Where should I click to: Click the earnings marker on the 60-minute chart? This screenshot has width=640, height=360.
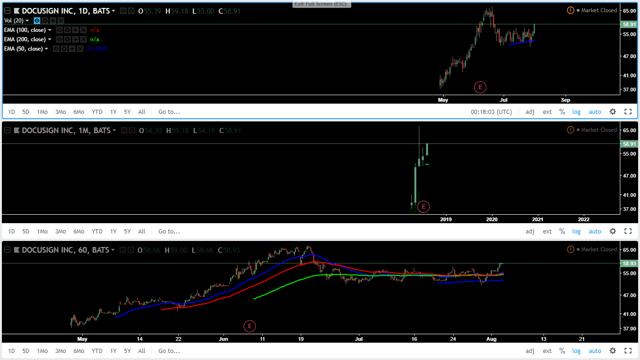(249, 326)
